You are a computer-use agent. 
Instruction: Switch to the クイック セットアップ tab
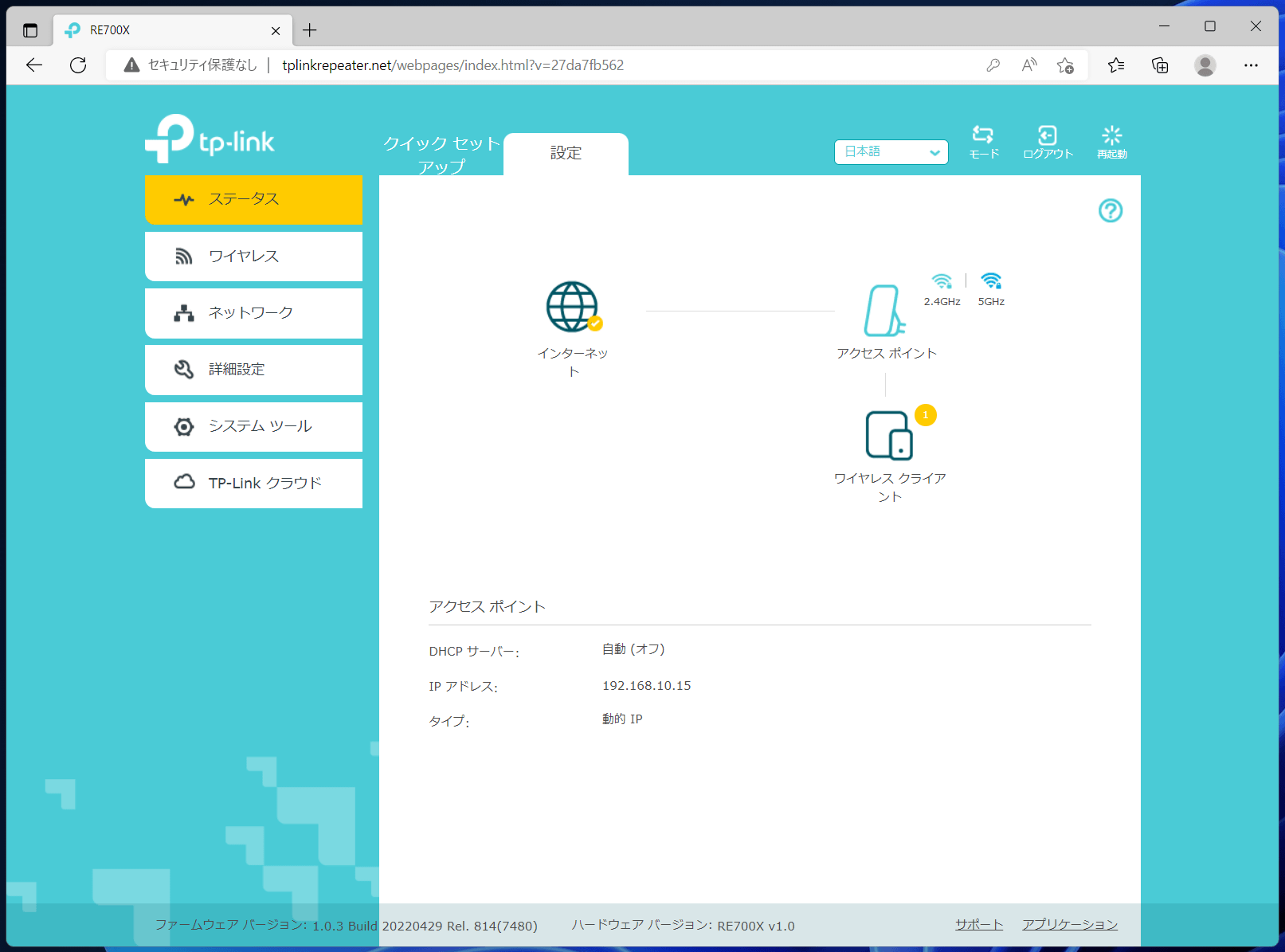tap(441, 155)
